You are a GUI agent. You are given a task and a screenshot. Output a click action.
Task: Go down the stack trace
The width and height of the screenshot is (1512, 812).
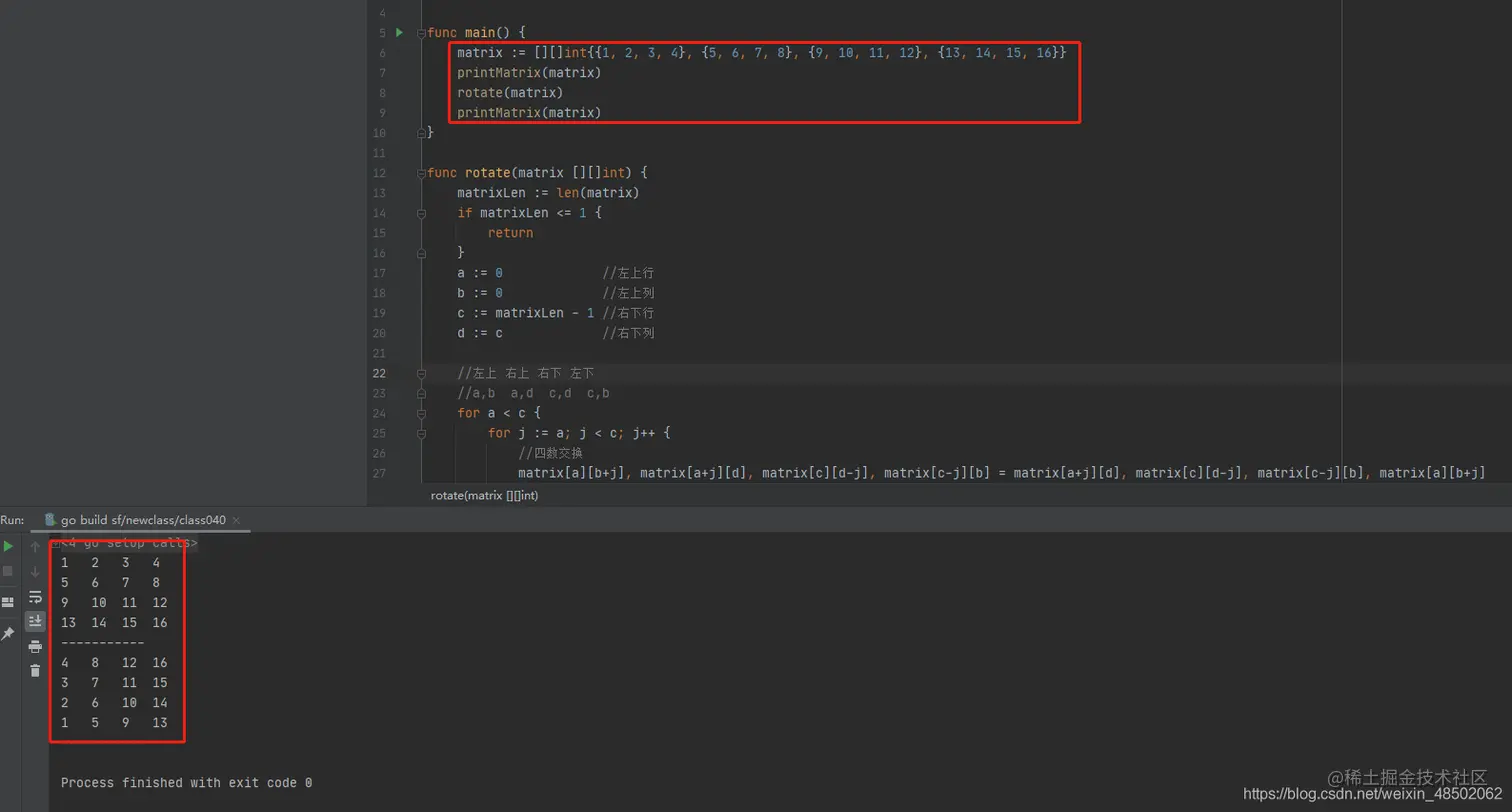(x=35, y=571)
